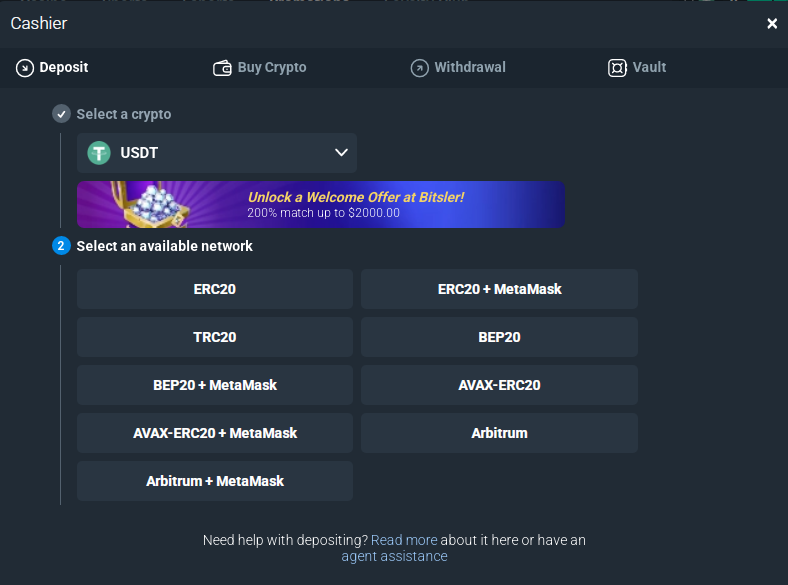Screen dimensions: 788x585
Task: Switch to the Buy Crypto tab
Action: 271,68
